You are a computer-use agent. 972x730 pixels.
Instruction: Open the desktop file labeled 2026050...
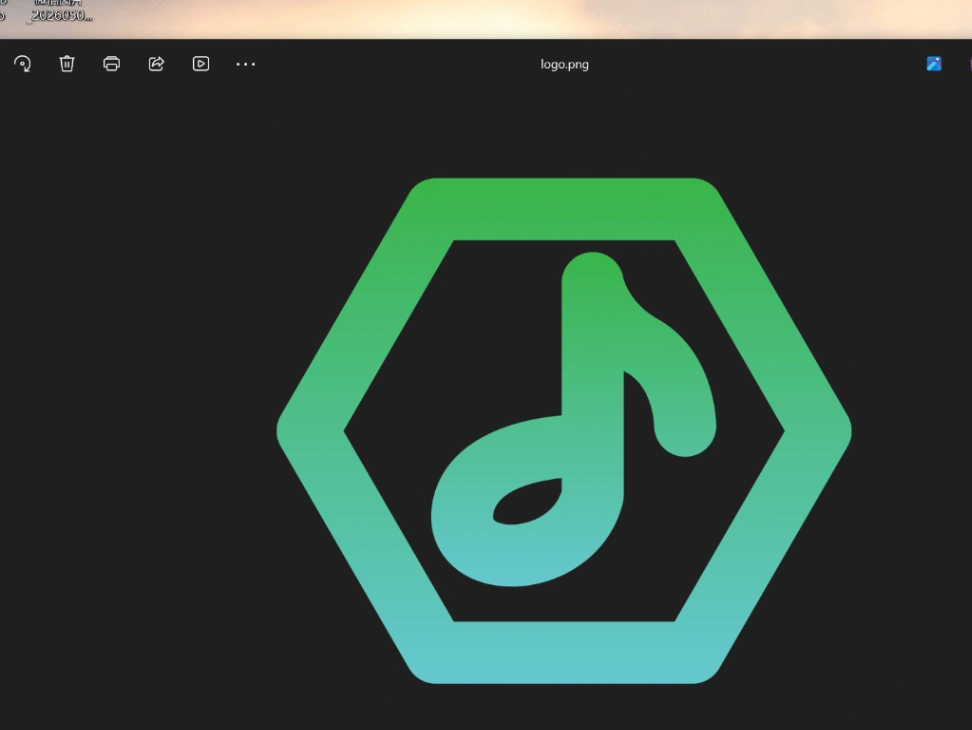60,11
